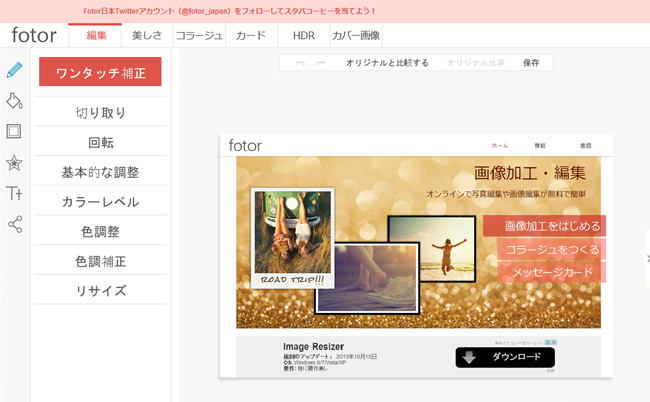Open the share icon in sidebar

click(x=15, y=224)
